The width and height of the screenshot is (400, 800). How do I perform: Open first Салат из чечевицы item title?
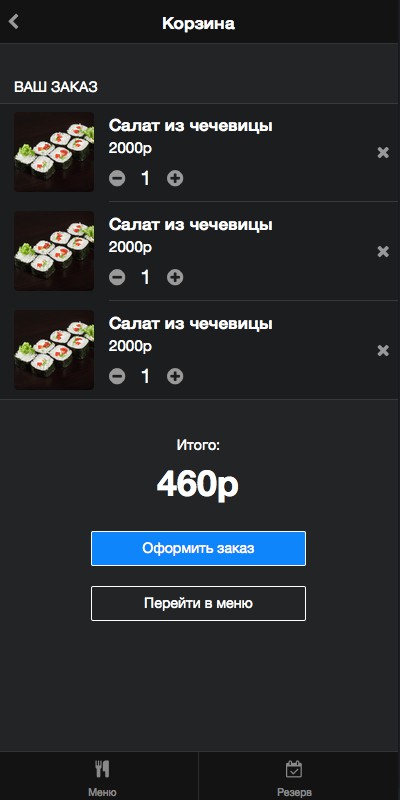(191, 126)
